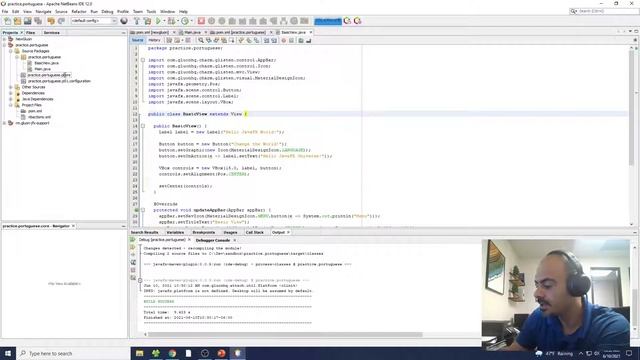Viewport: 640px width, 360px height.
Task: Click the Debug Project toolbar icon
Action: pos(171,21)
